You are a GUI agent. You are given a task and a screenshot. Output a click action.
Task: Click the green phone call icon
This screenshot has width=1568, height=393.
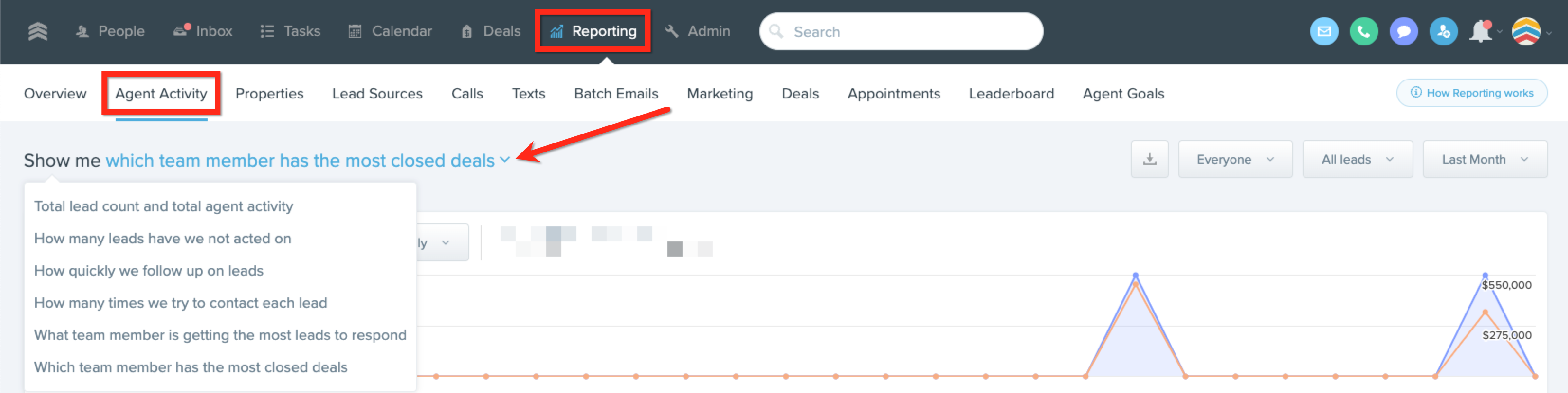pyautogui.click(x=1364, y=32)
